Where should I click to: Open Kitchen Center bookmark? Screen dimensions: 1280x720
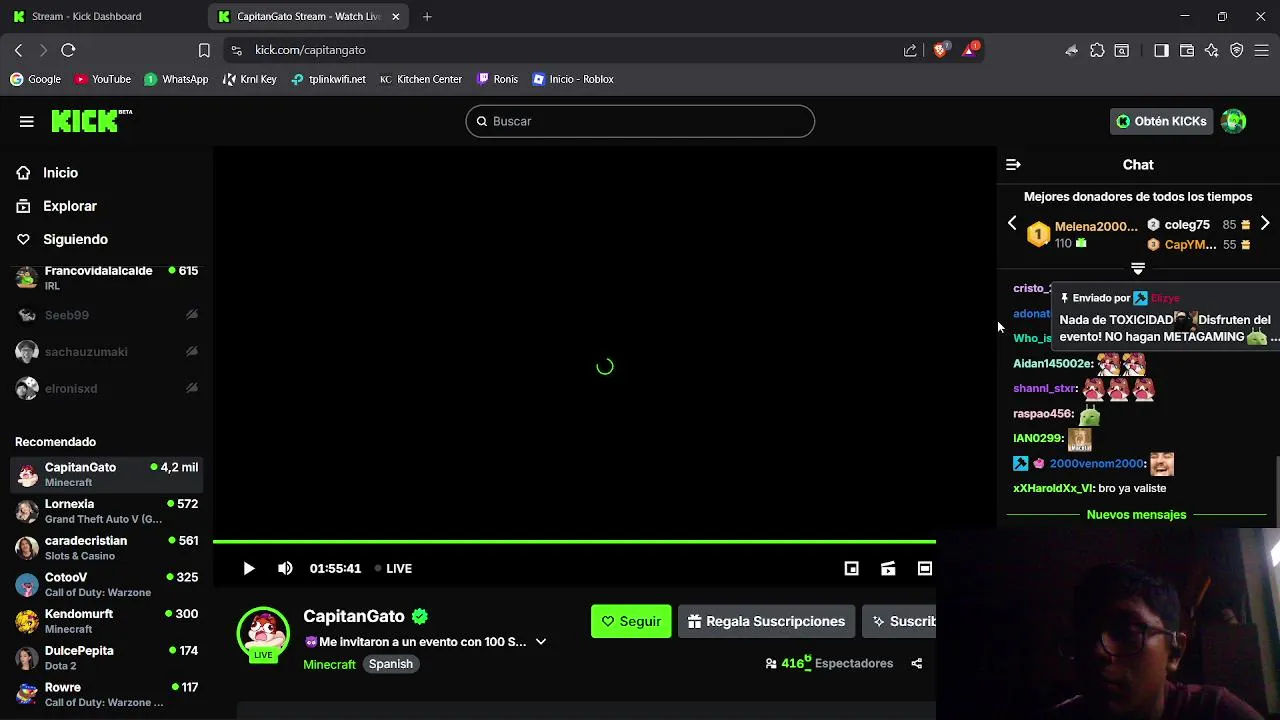(x=420, y=79)
